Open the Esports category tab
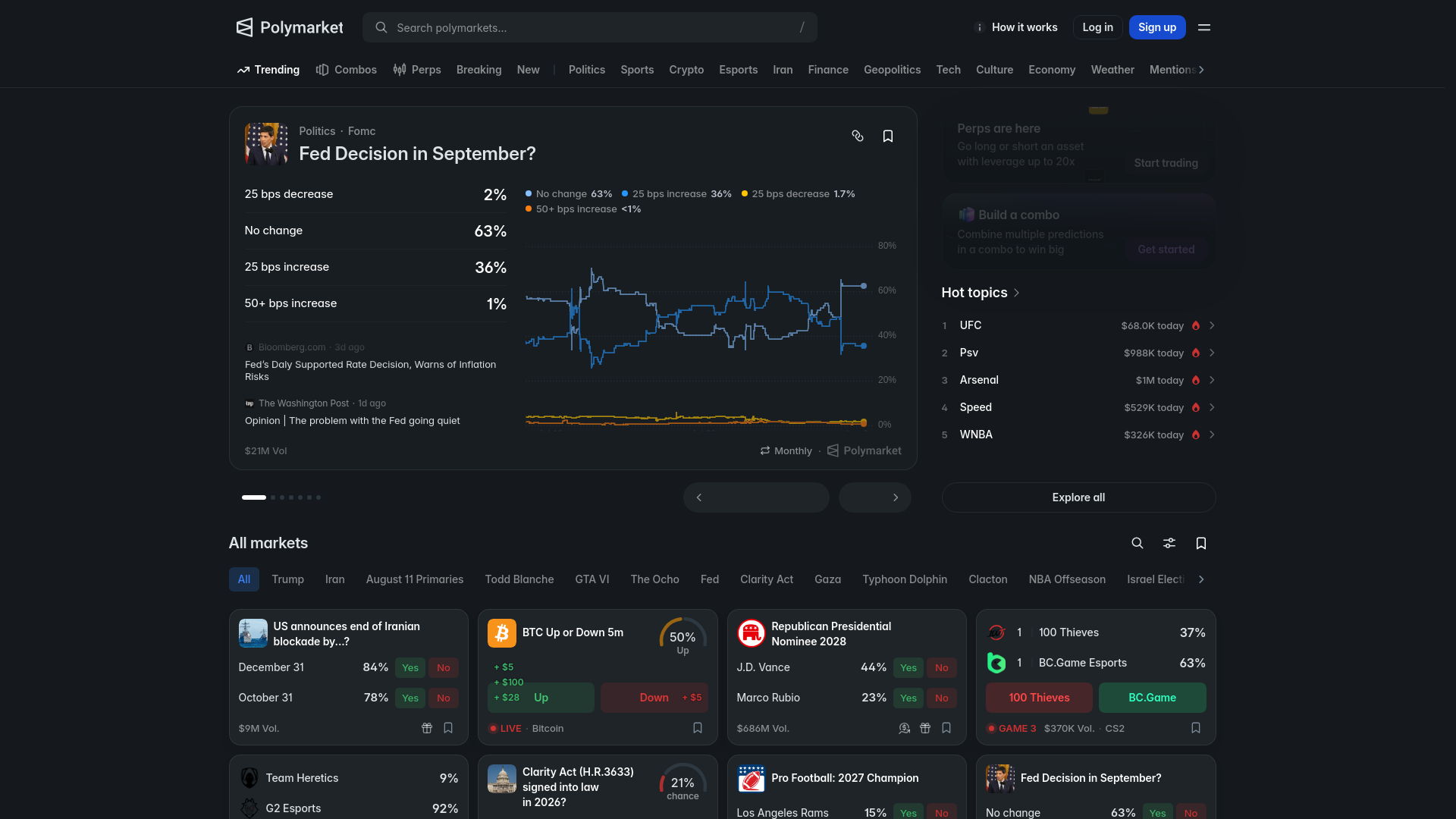 738,70
